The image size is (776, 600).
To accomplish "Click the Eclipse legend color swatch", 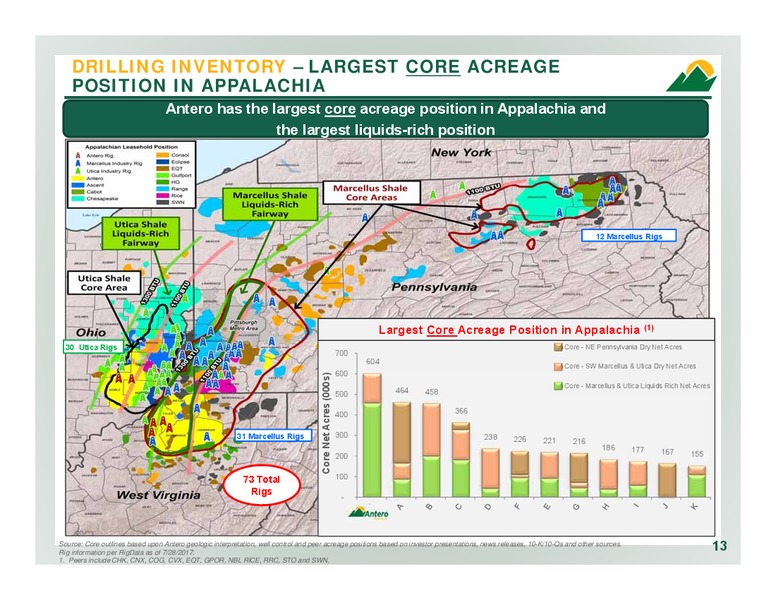I will point(163,162).
